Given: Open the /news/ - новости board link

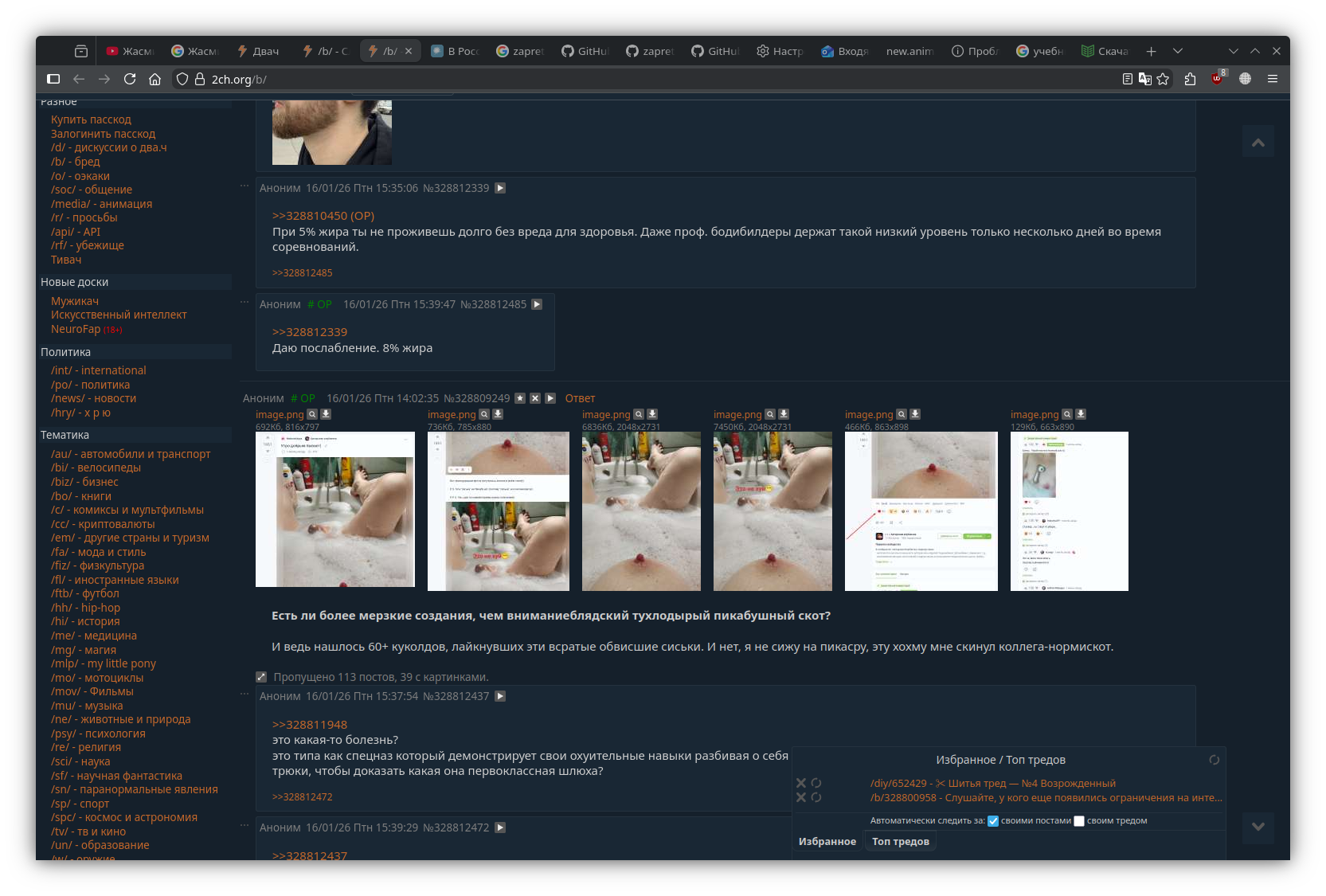Looking at the screenshot, I should 94,399.
